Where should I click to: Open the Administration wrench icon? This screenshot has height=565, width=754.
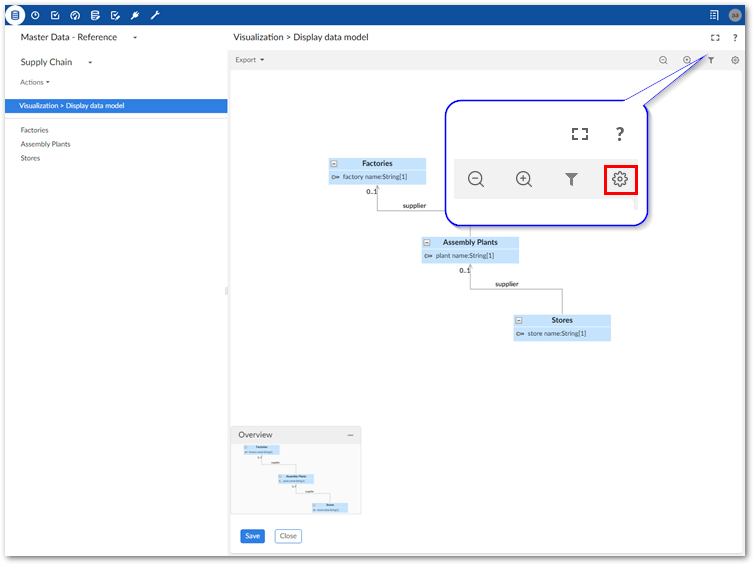[155, 15]
